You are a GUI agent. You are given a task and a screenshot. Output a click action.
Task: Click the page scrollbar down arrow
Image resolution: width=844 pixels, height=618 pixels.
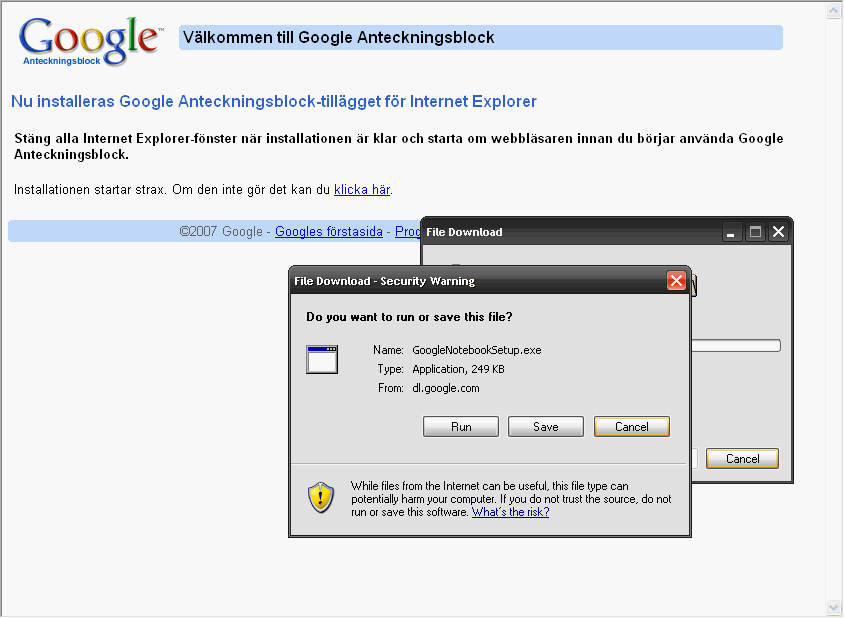[834, 607]
